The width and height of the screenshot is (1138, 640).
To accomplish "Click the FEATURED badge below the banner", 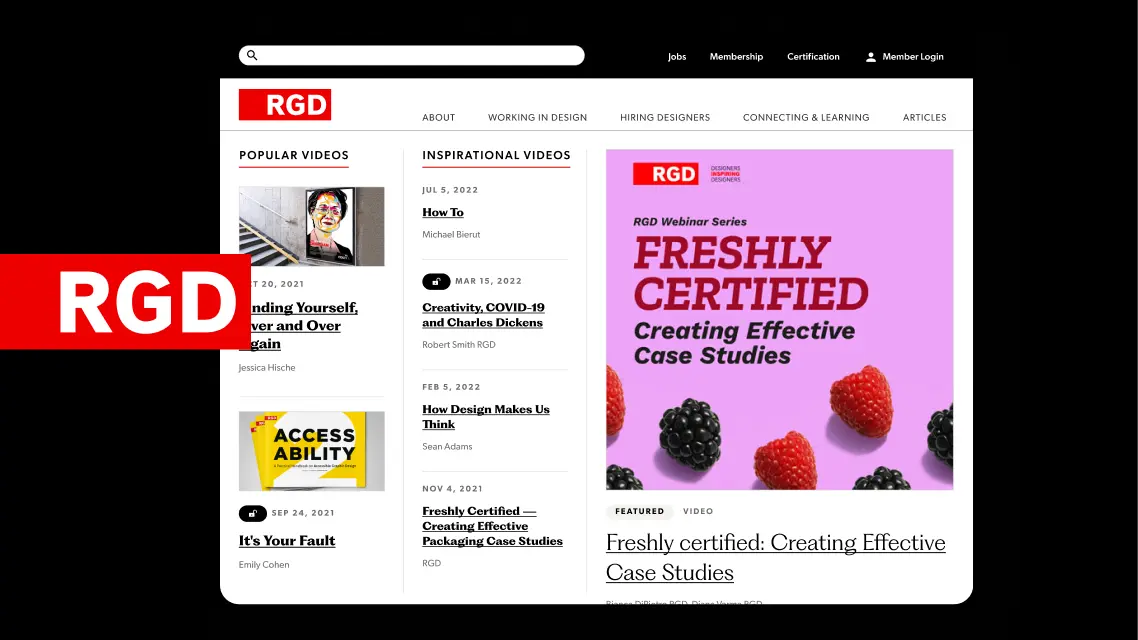I will click(639, 511).
